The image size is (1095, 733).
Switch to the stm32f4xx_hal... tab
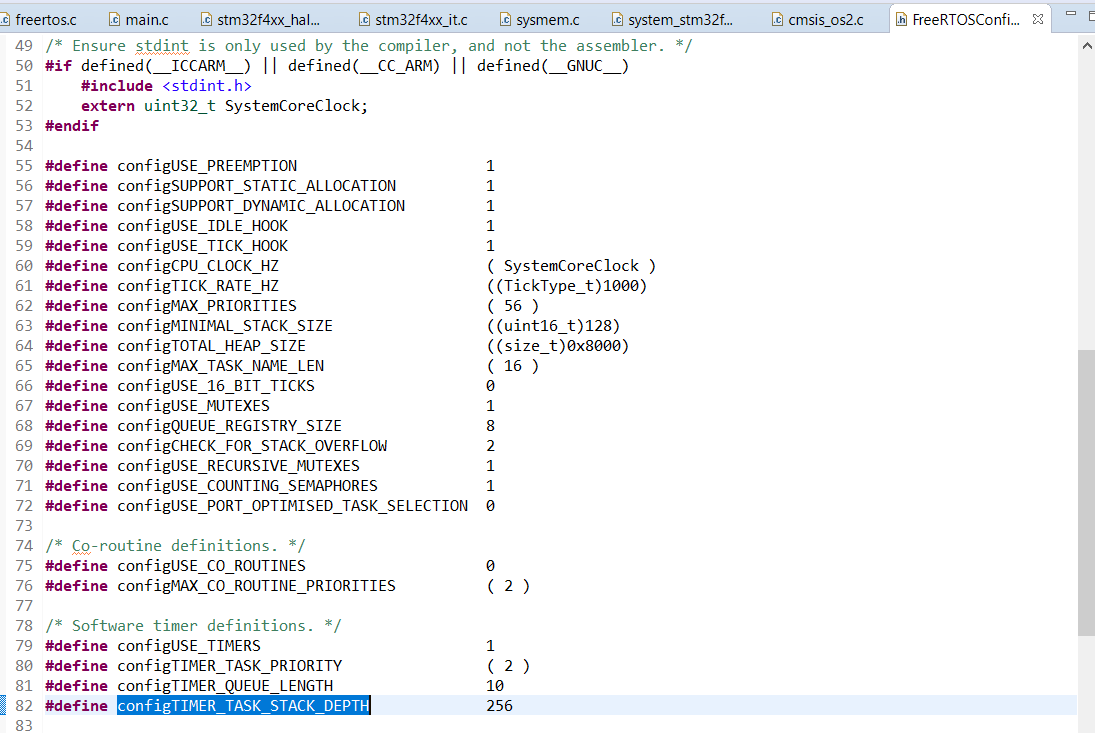[x=260, y=20]
